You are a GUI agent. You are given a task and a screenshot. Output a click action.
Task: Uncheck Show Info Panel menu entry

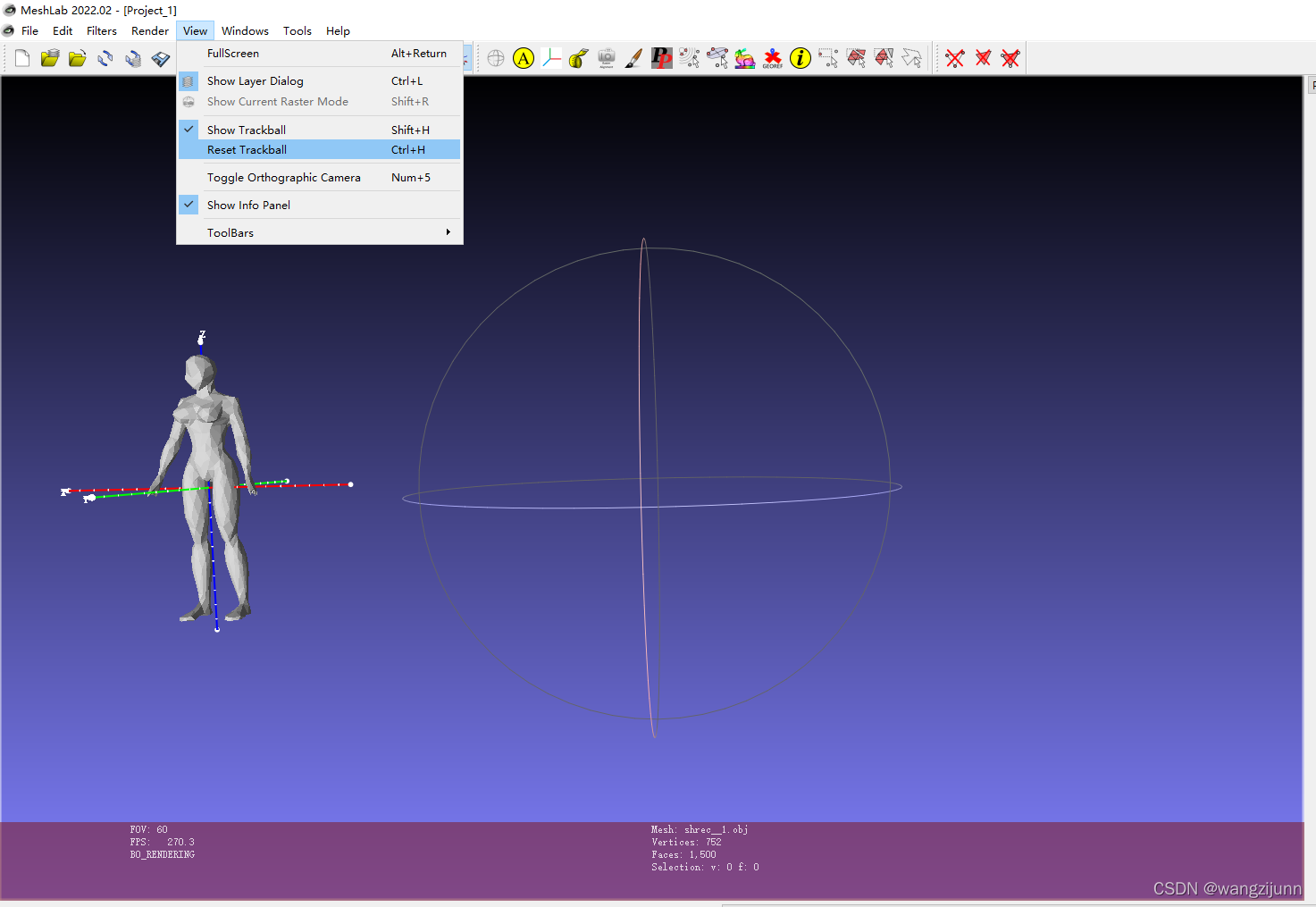pos(319,205)
